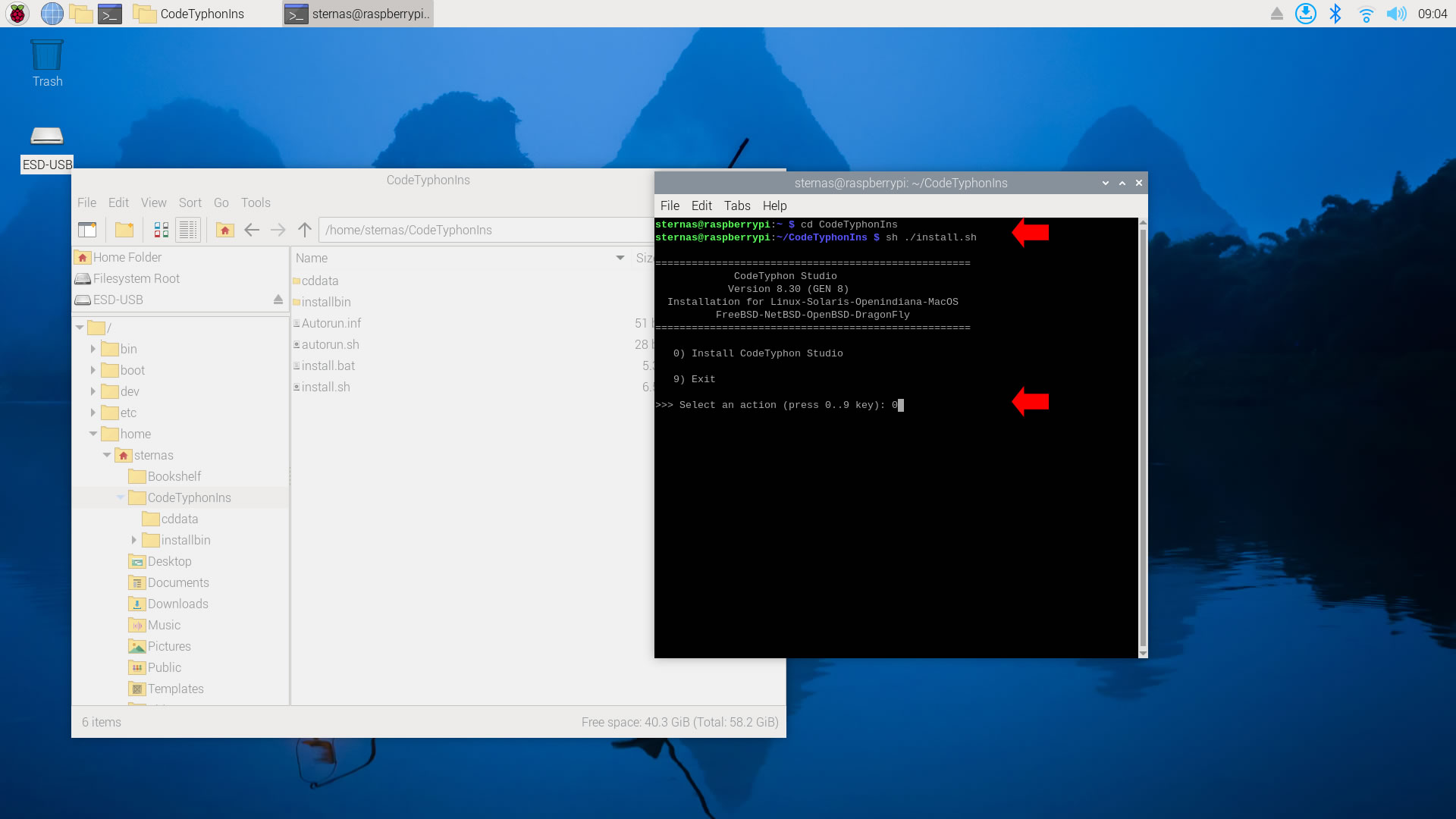Open the Bluetooth tray menu
The height and width of the screenshot is (819, 1456).
point(1335,14)
